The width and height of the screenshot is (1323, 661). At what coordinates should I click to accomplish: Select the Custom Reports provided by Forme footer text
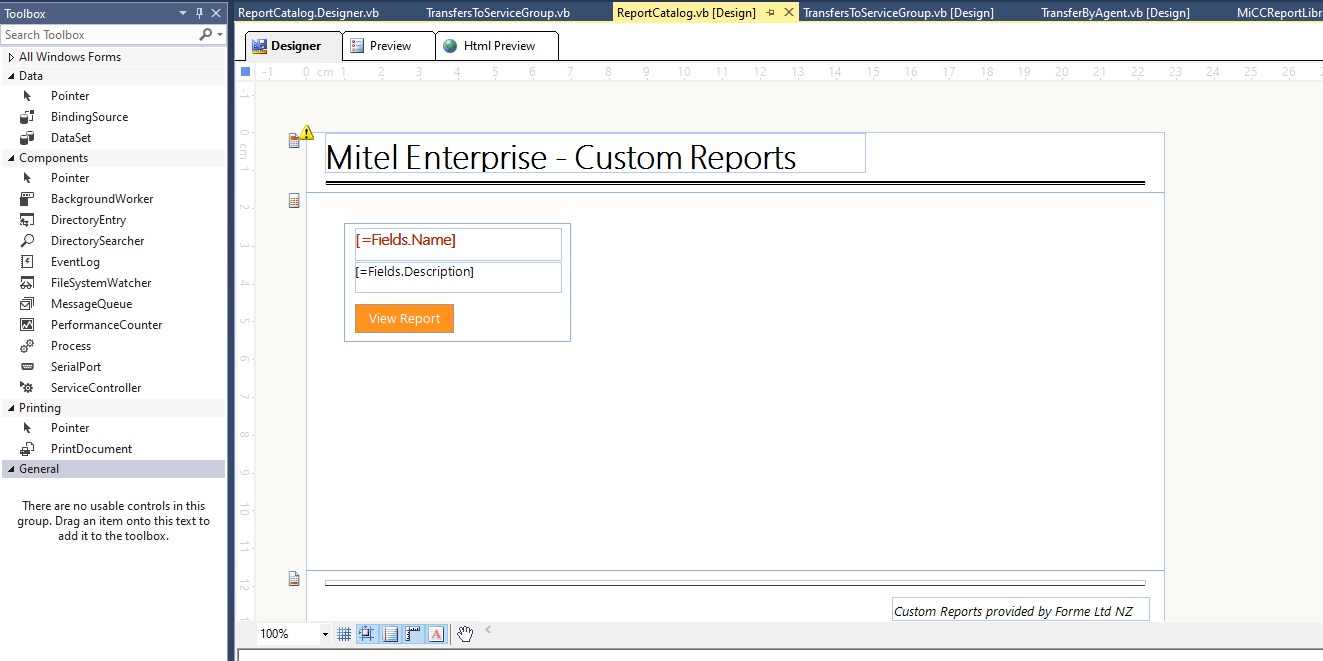tap(1020, 610)
